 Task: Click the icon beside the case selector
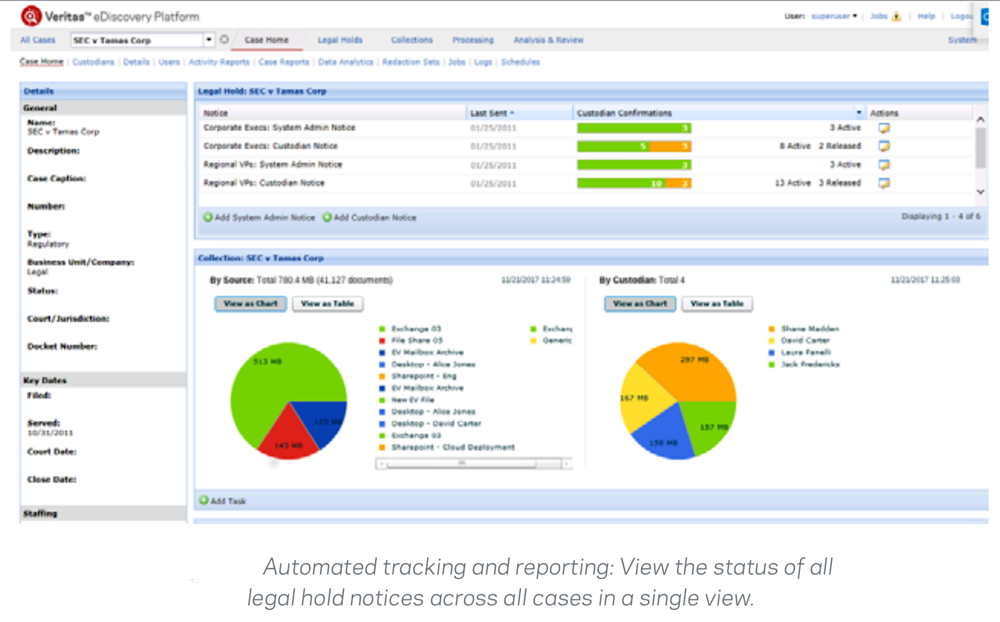coord(224,40)
